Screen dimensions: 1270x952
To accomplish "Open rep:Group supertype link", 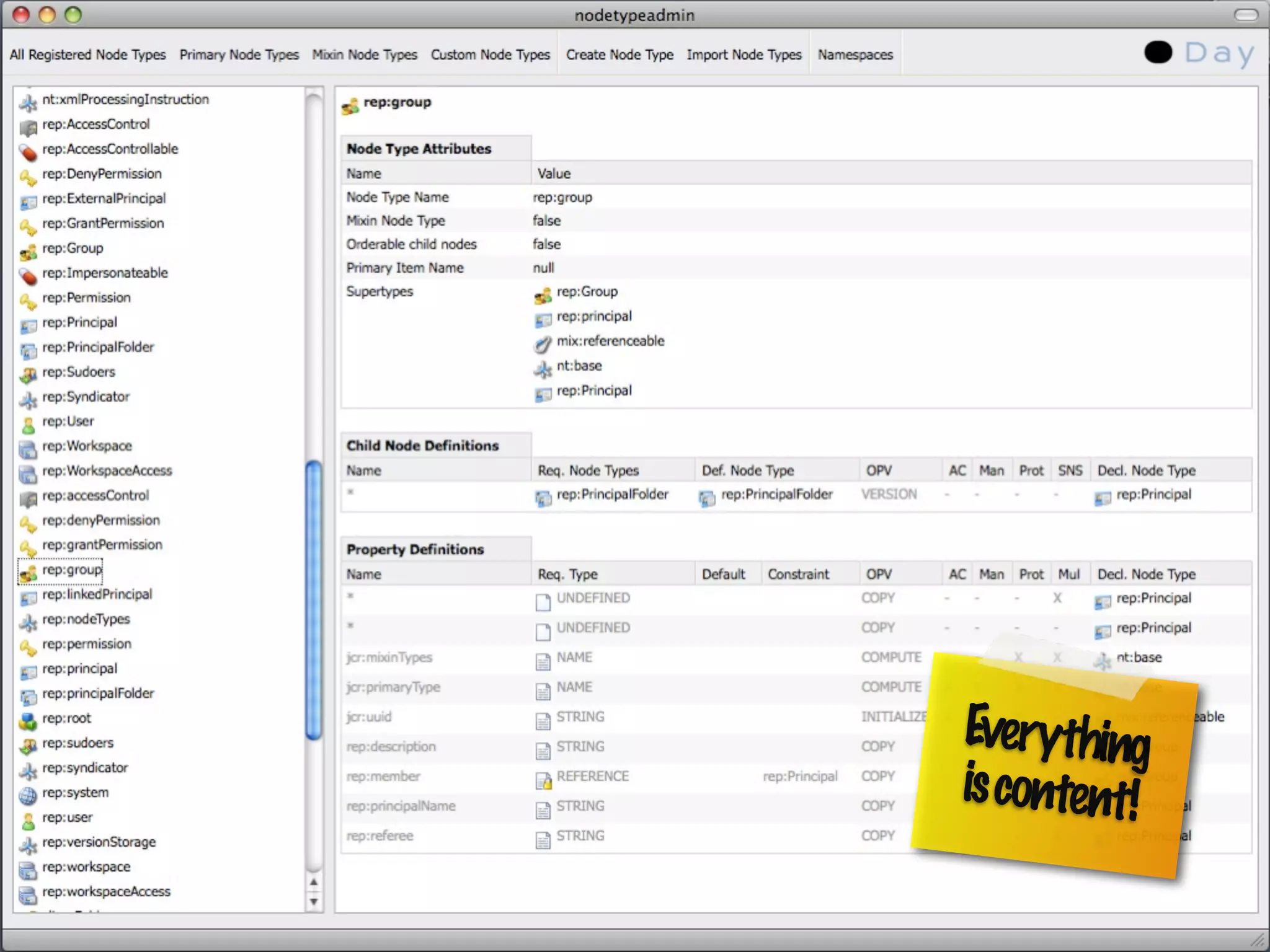I will [x=587, y=291].
